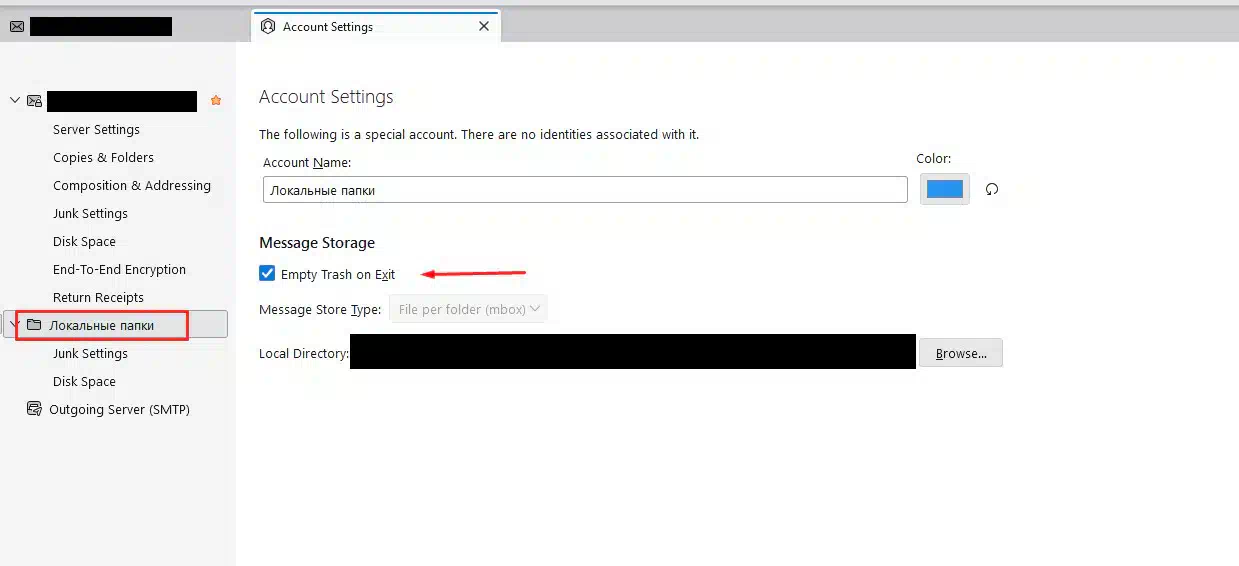Collapse the Локальные папки tree node
Viewport: 1239px width, 566px height.
14,324
